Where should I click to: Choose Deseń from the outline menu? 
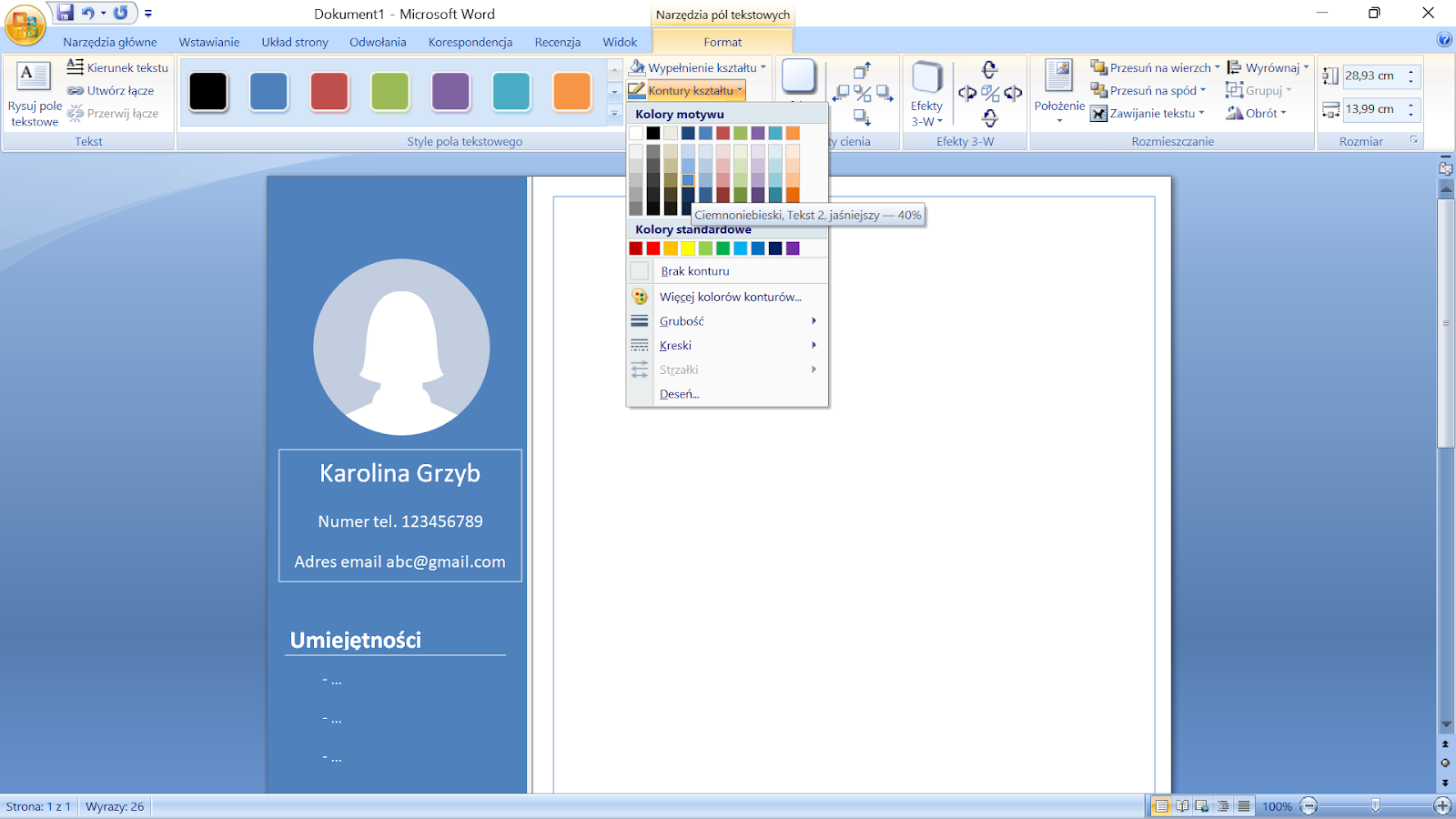coord(680,394)
